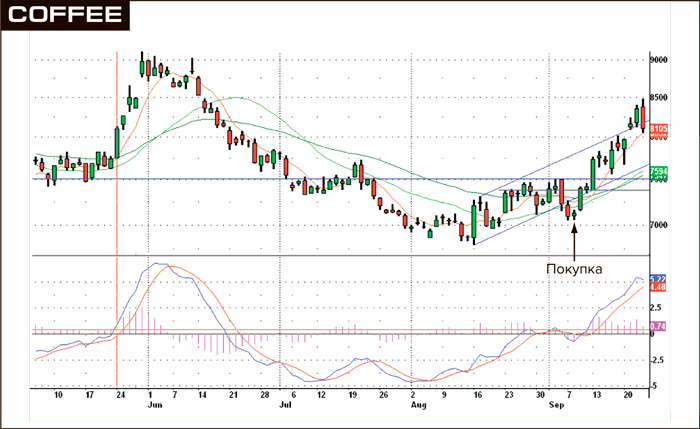The width and height of the screenshot is (700, 429).
Task: Click the red 4.48 indicator value tag
Action: click(x=658, y=289)
